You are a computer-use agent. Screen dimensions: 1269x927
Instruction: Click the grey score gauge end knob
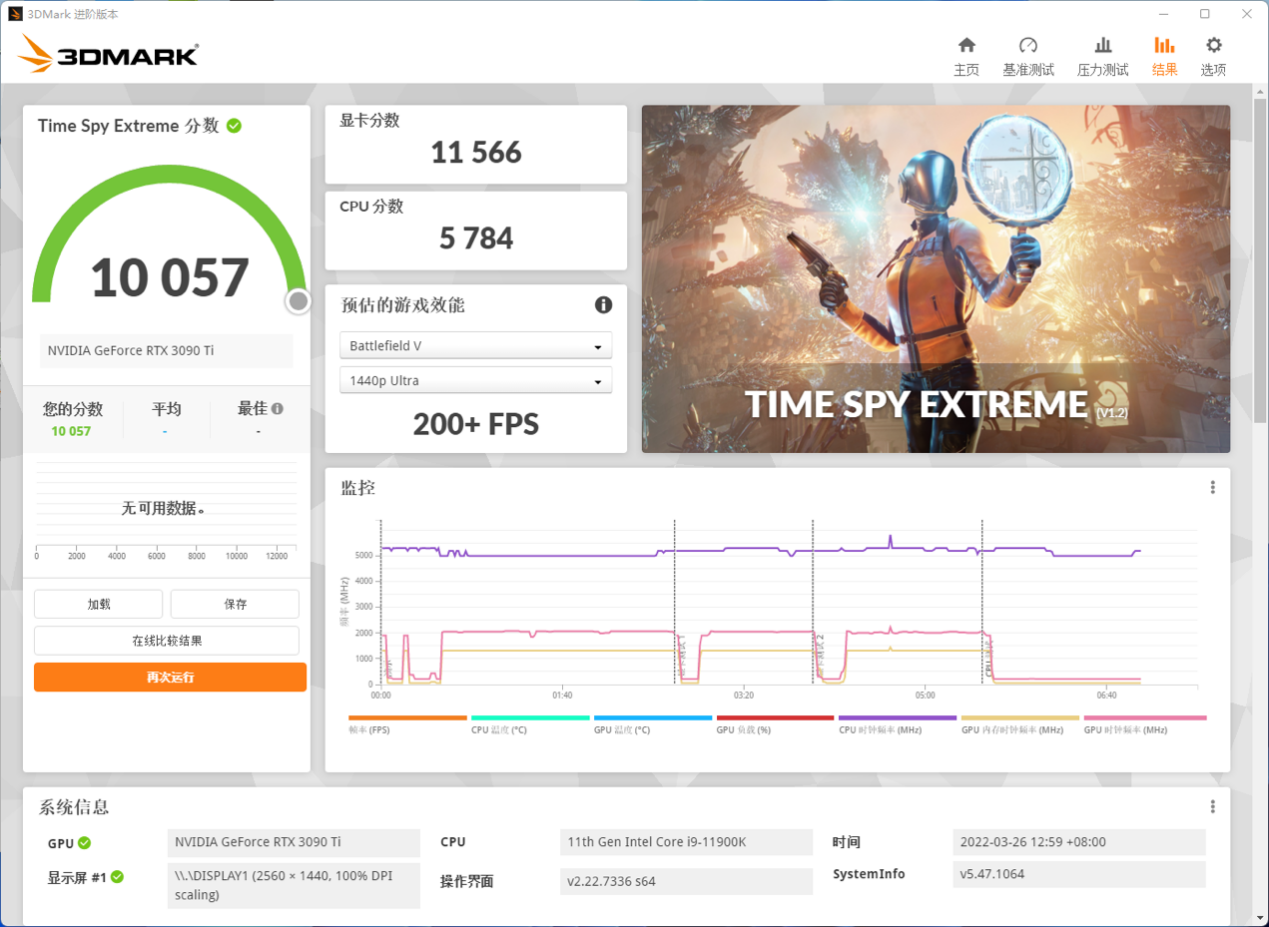click(x=298, y=301)
